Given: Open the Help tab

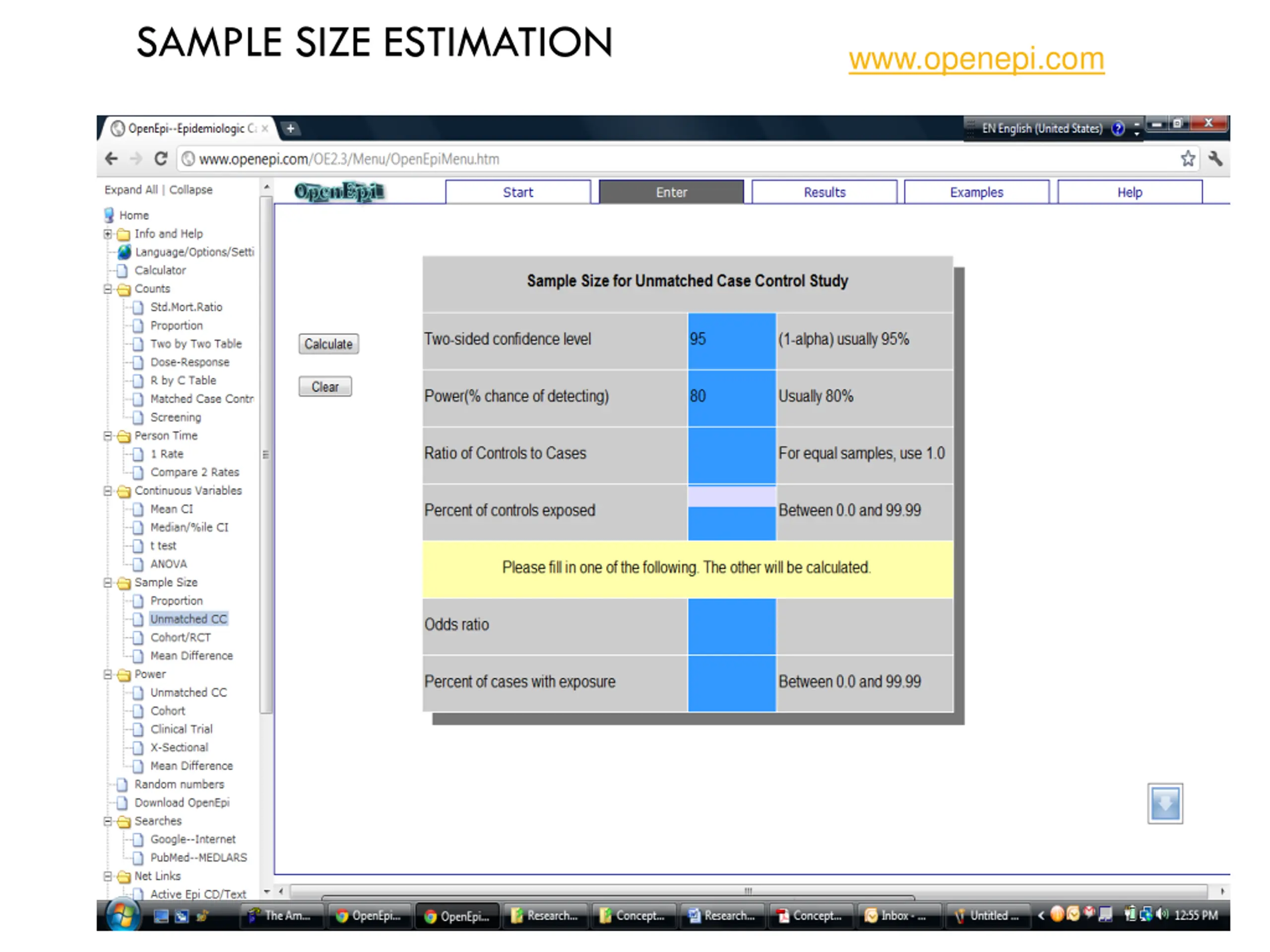Looking at the screenshot, I should click(x=1130, y=192).
